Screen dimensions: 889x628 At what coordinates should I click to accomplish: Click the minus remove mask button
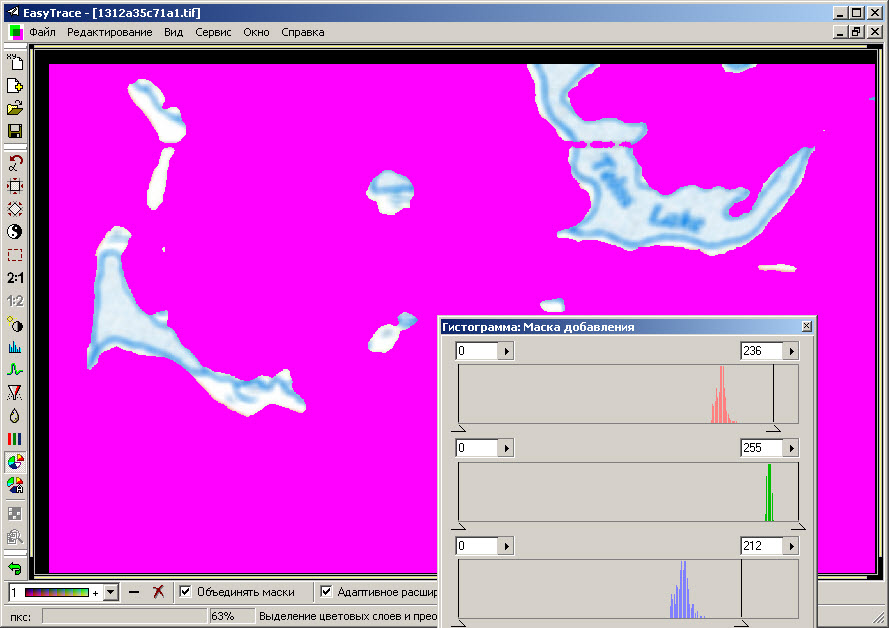tap(134, 592)
